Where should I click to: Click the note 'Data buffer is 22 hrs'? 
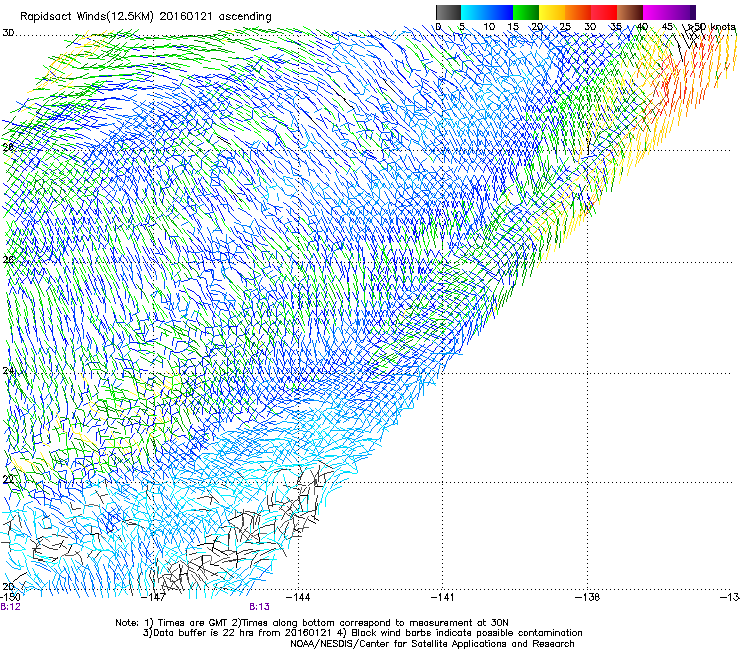[x=206, y=633]
